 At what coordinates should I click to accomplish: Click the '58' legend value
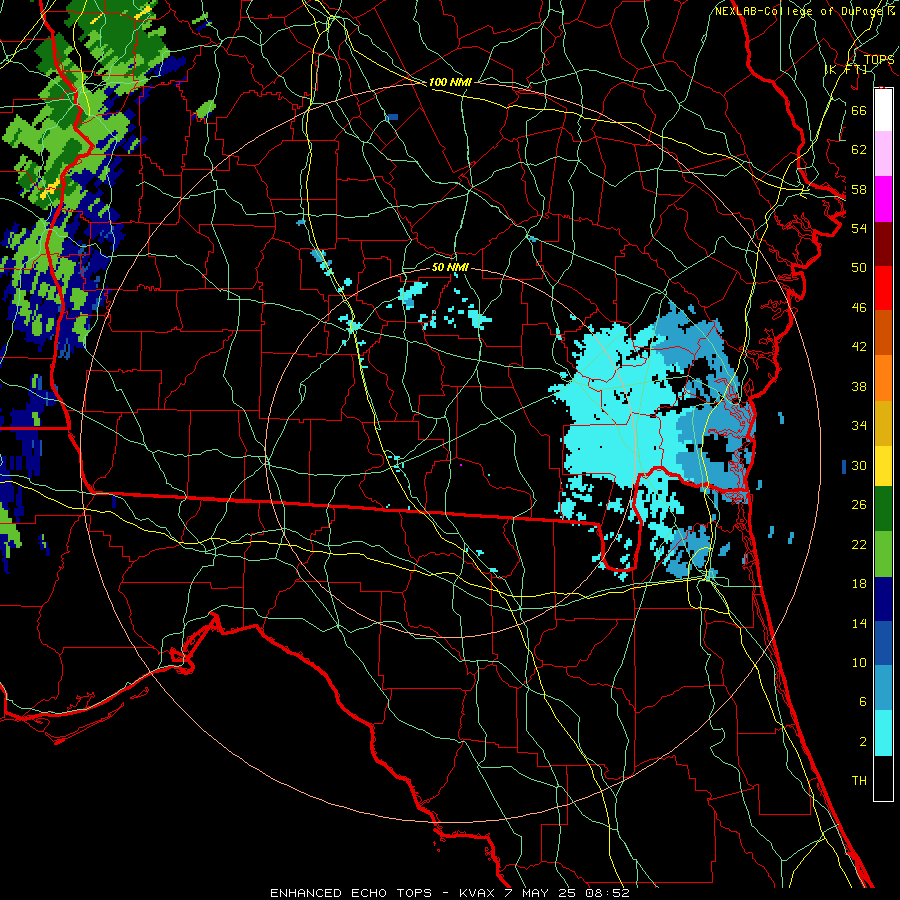tap(859, 189)
